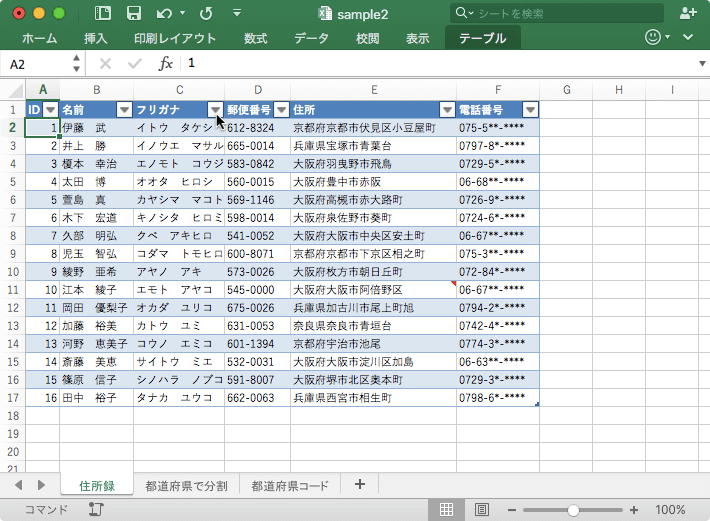Click postal code 583-0842

257,164
